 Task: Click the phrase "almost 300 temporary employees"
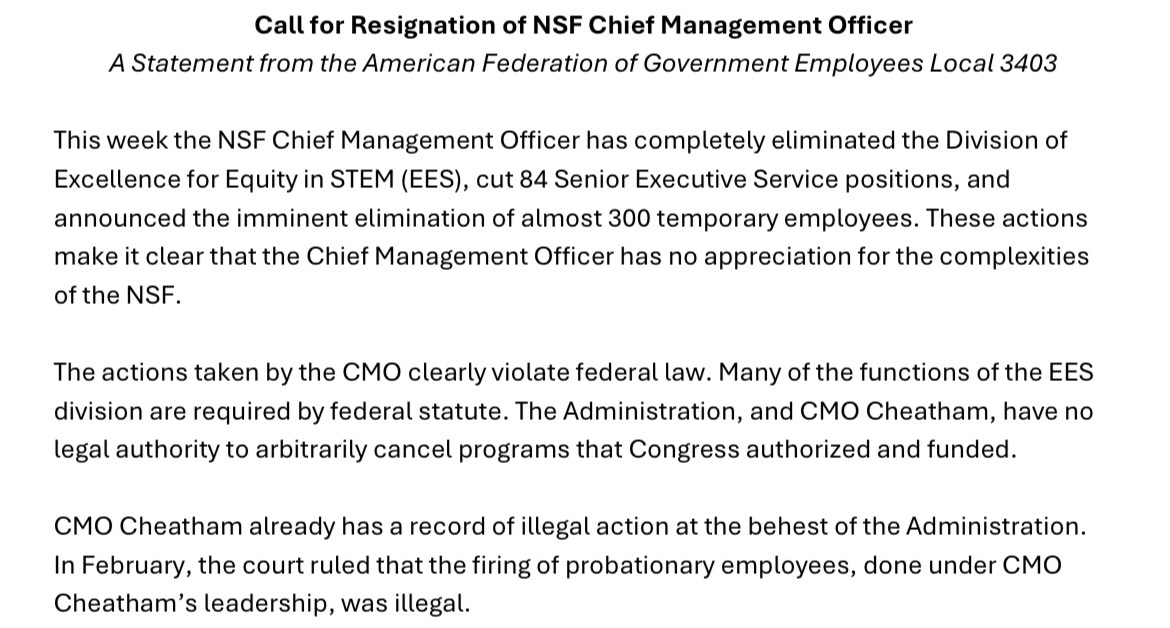click(x=639, y=218)
